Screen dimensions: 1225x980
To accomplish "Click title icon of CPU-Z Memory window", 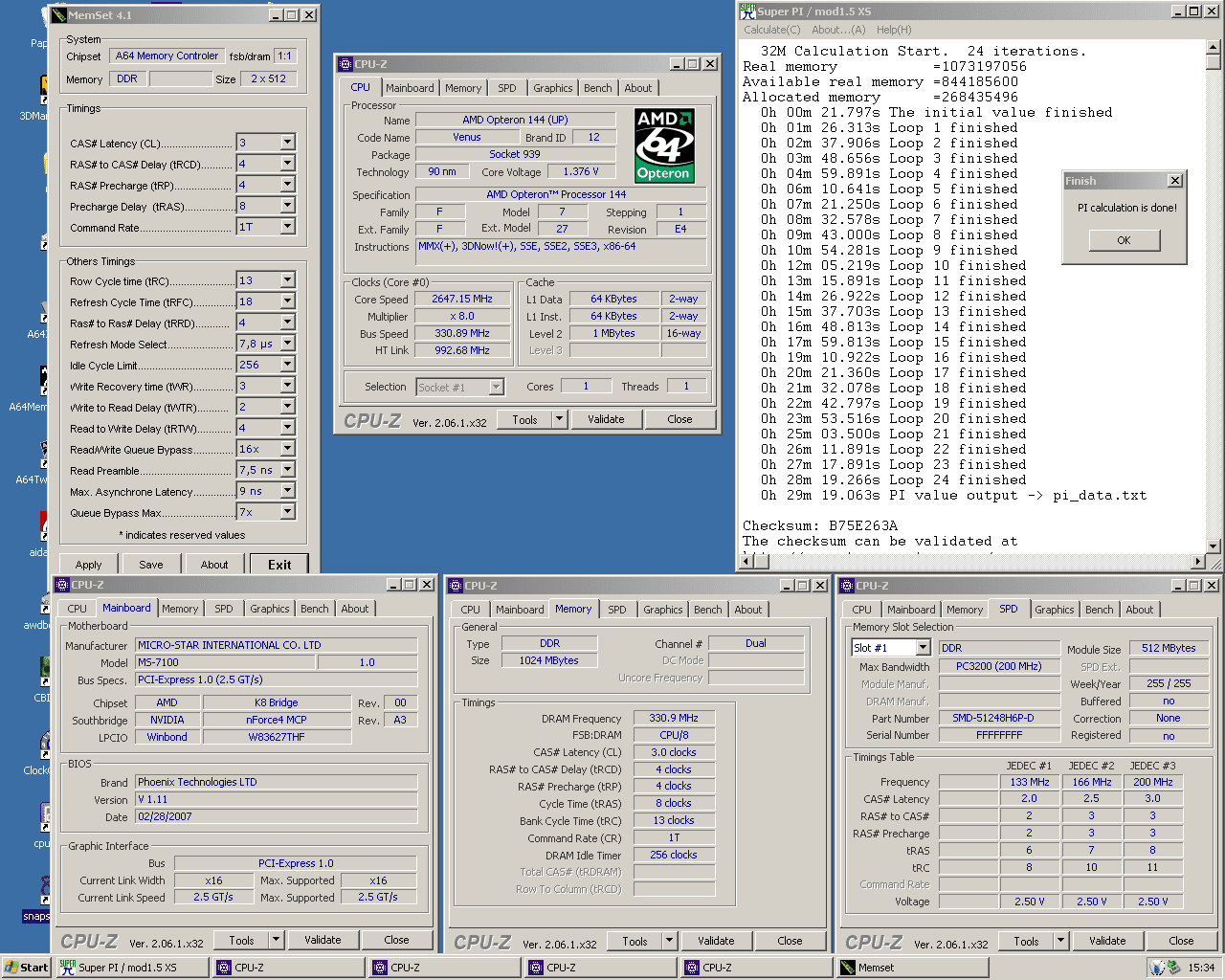I will [456, 586].
